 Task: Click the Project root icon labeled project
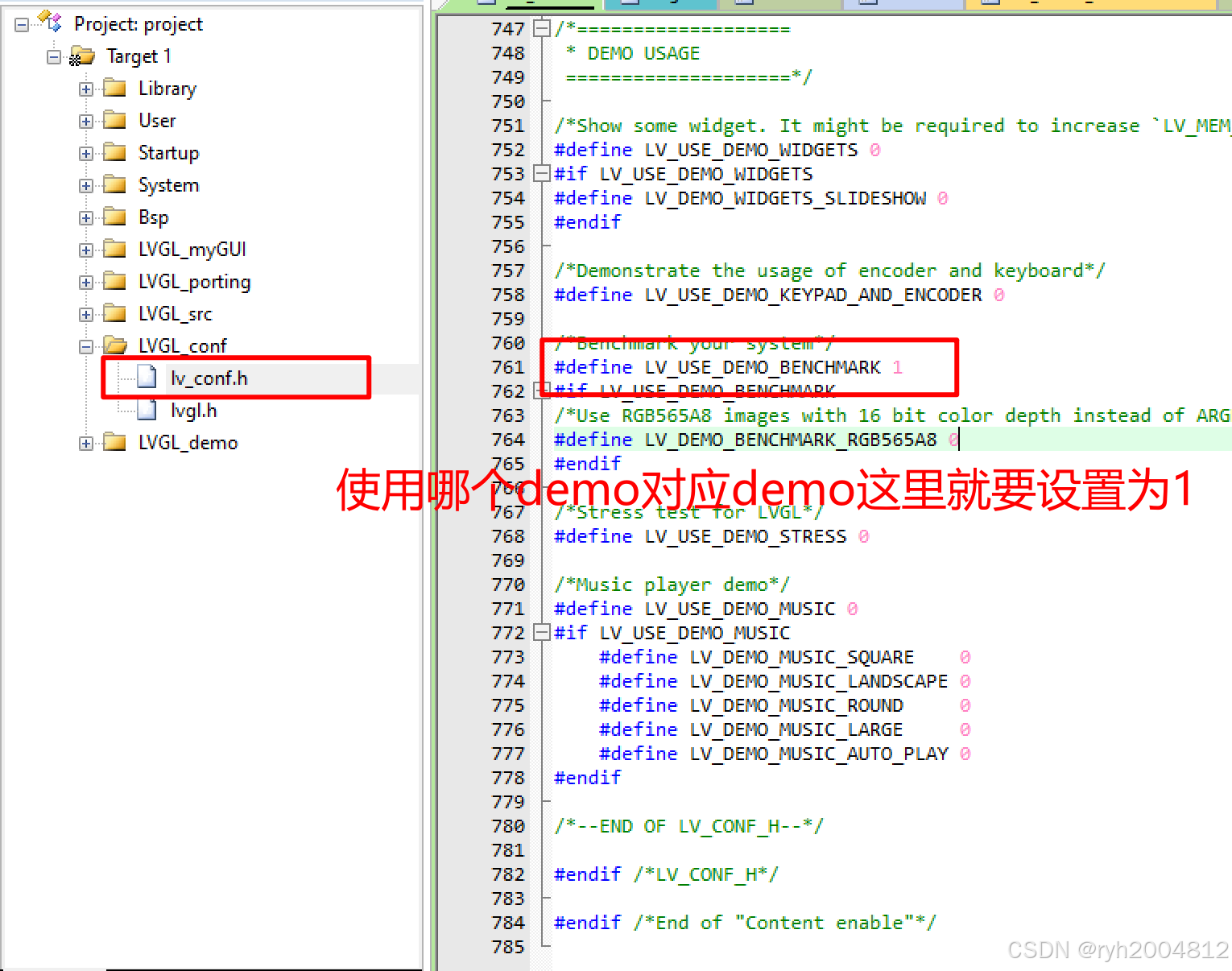pos(47,23)
